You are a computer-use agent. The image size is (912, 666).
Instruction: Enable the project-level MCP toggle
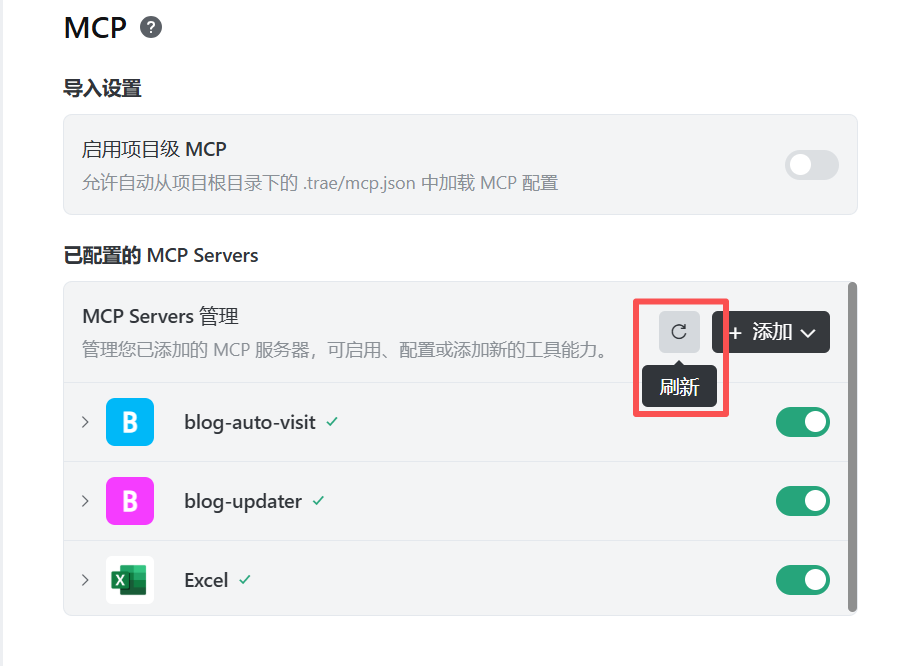[811, 165]
